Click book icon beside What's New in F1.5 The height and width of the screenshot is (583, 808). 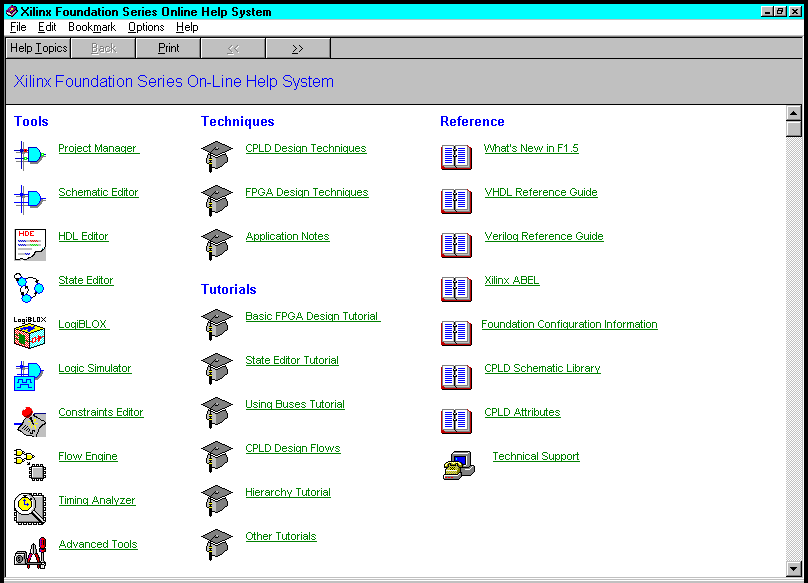(x=457, y=157)
